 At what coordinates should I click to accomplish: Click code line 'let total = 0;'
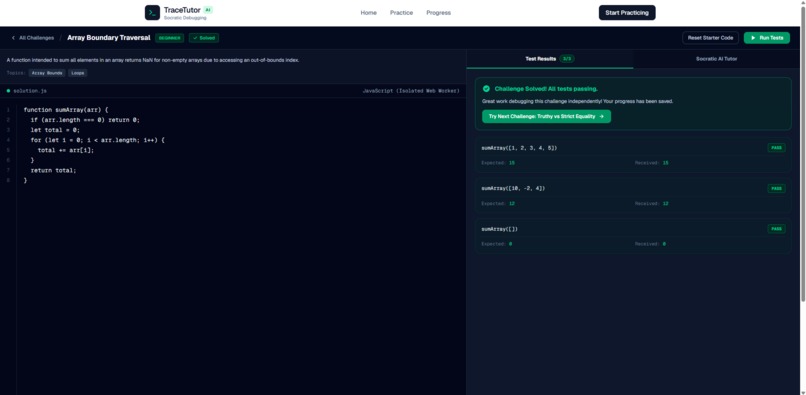tap(55, 130)
